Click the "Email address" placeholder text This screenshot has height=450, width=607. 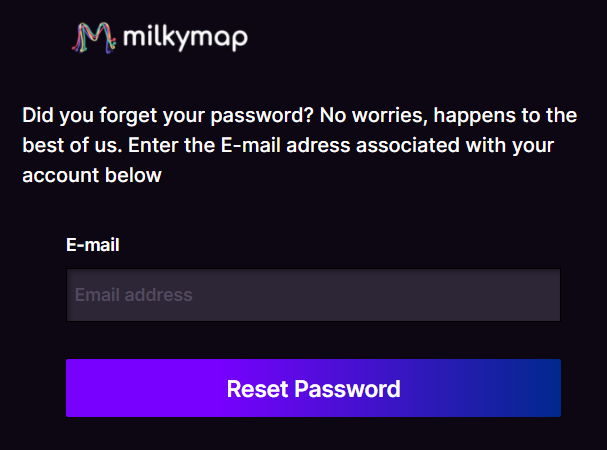pyautogui.click(x=134, y=295)
